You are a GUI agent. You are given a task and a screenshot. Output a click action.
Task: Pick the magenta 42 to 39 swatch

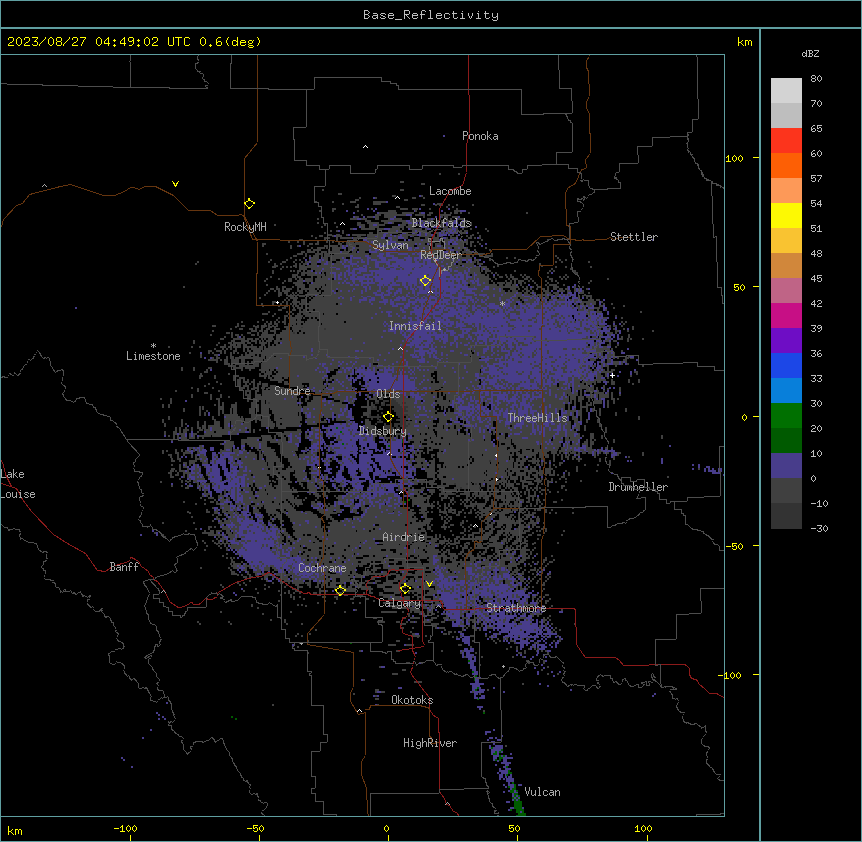(786, 315)
